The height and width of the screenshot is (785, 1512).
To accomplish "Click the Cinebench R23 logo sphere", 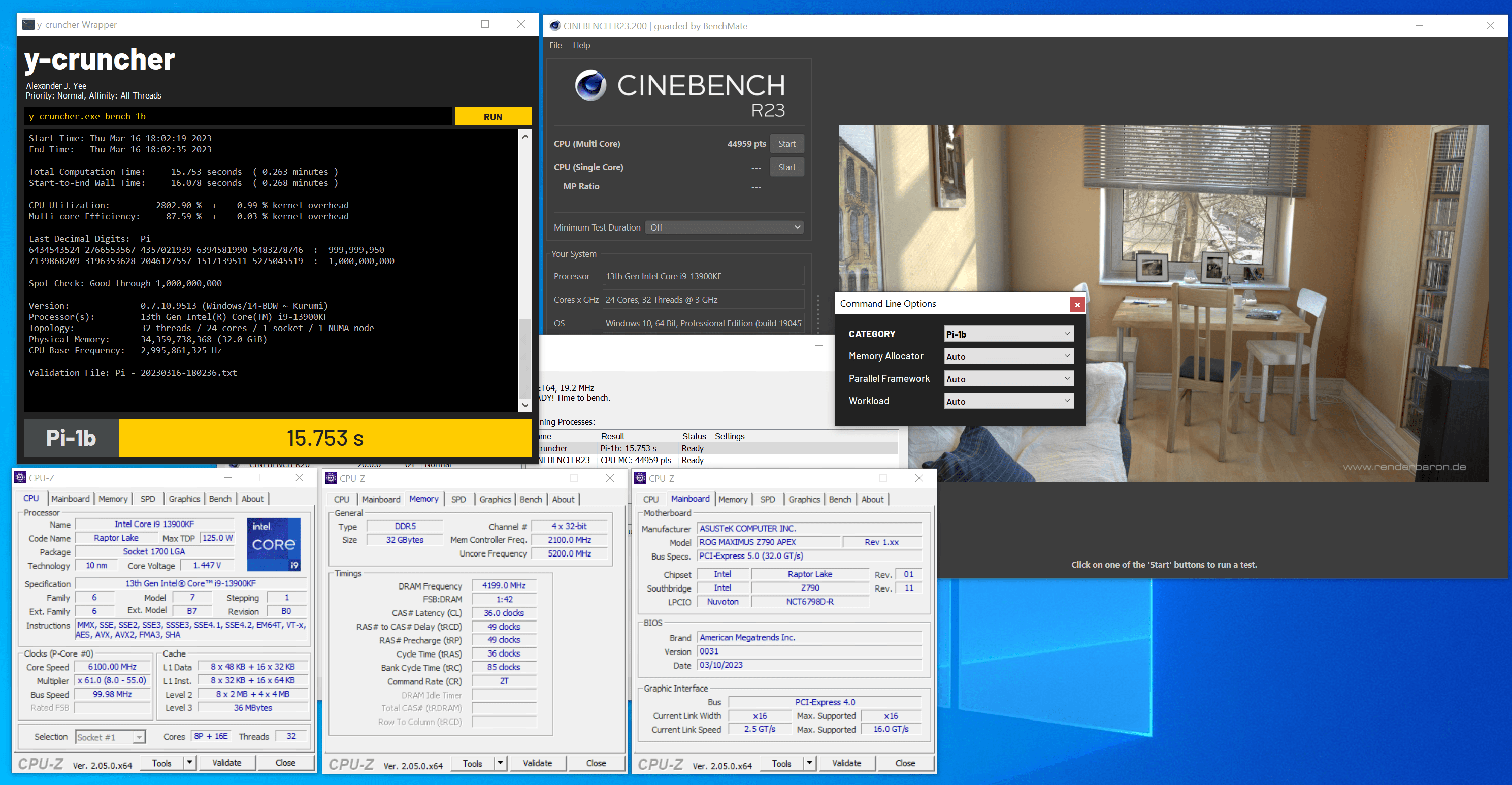I will pyautogui.click(x=590, y=85).
